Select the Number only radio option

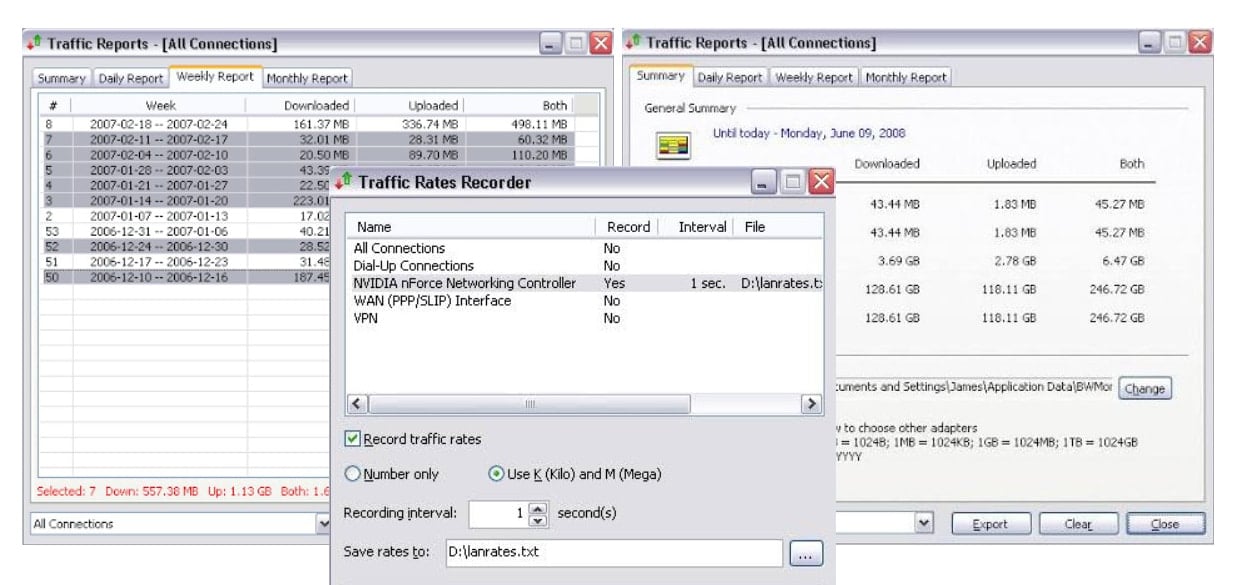point(352,474)
